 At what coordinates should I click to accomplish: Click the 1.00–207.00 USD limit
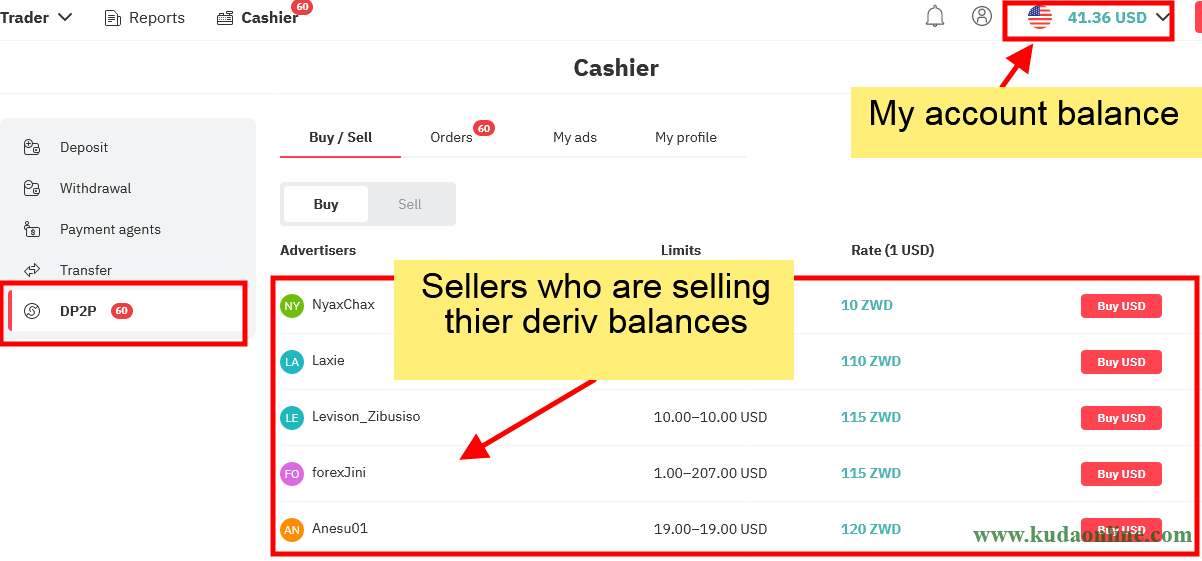pyautogui.click(x=710, y=473)
